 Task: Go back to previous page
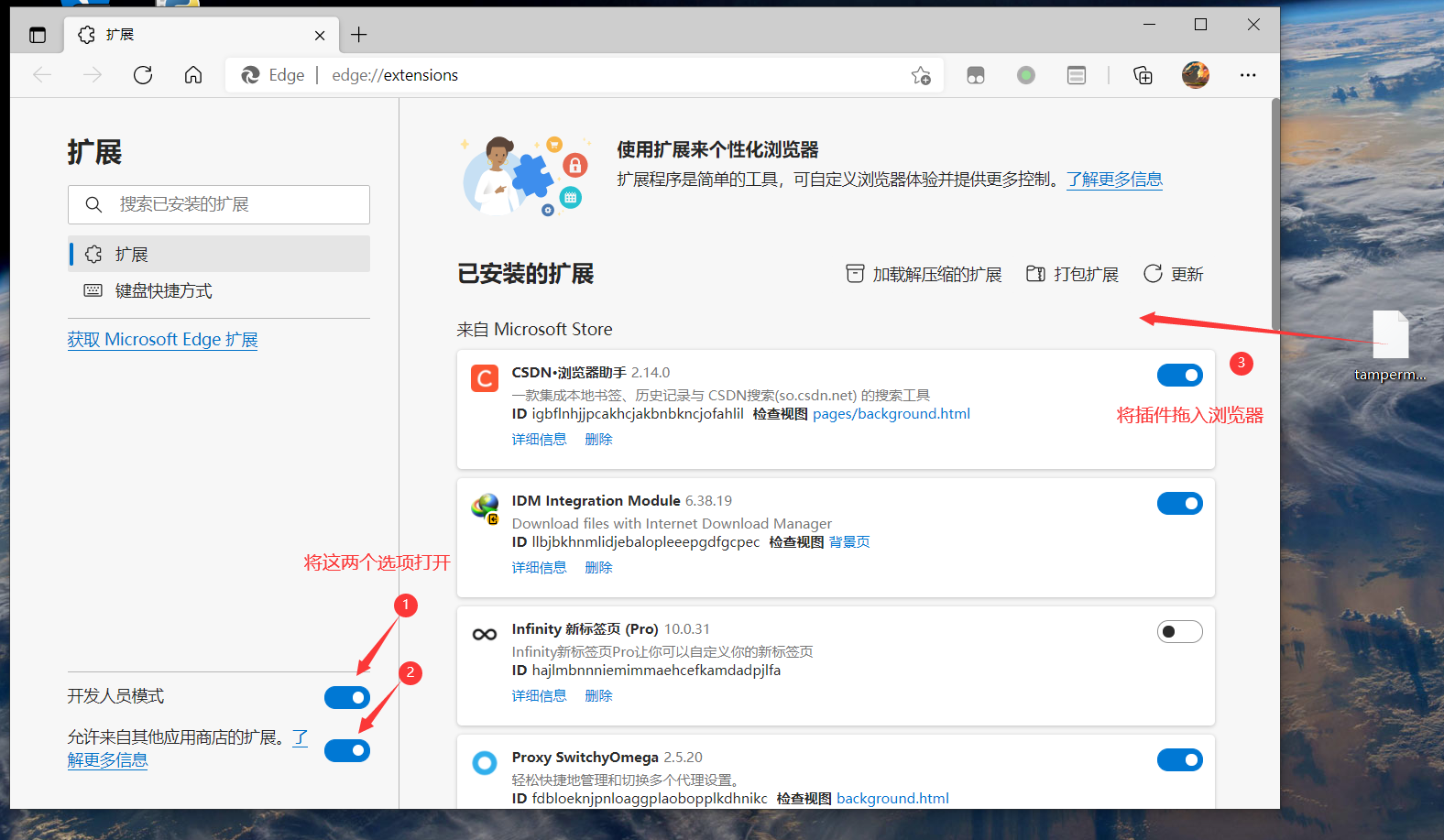click(42, 75)
